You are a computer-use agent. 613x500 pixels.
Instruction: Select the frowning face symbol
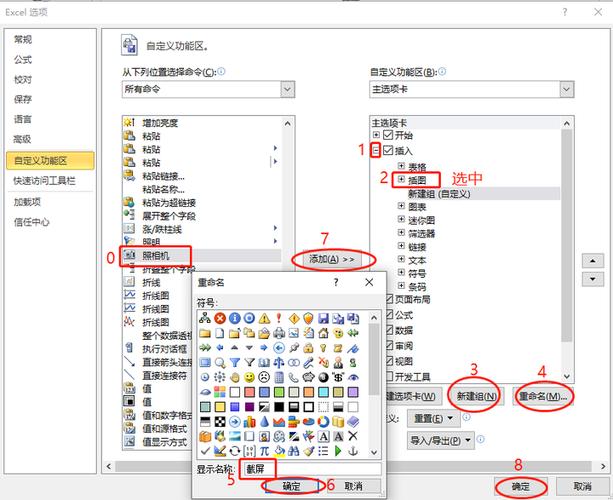click(264, 377)
